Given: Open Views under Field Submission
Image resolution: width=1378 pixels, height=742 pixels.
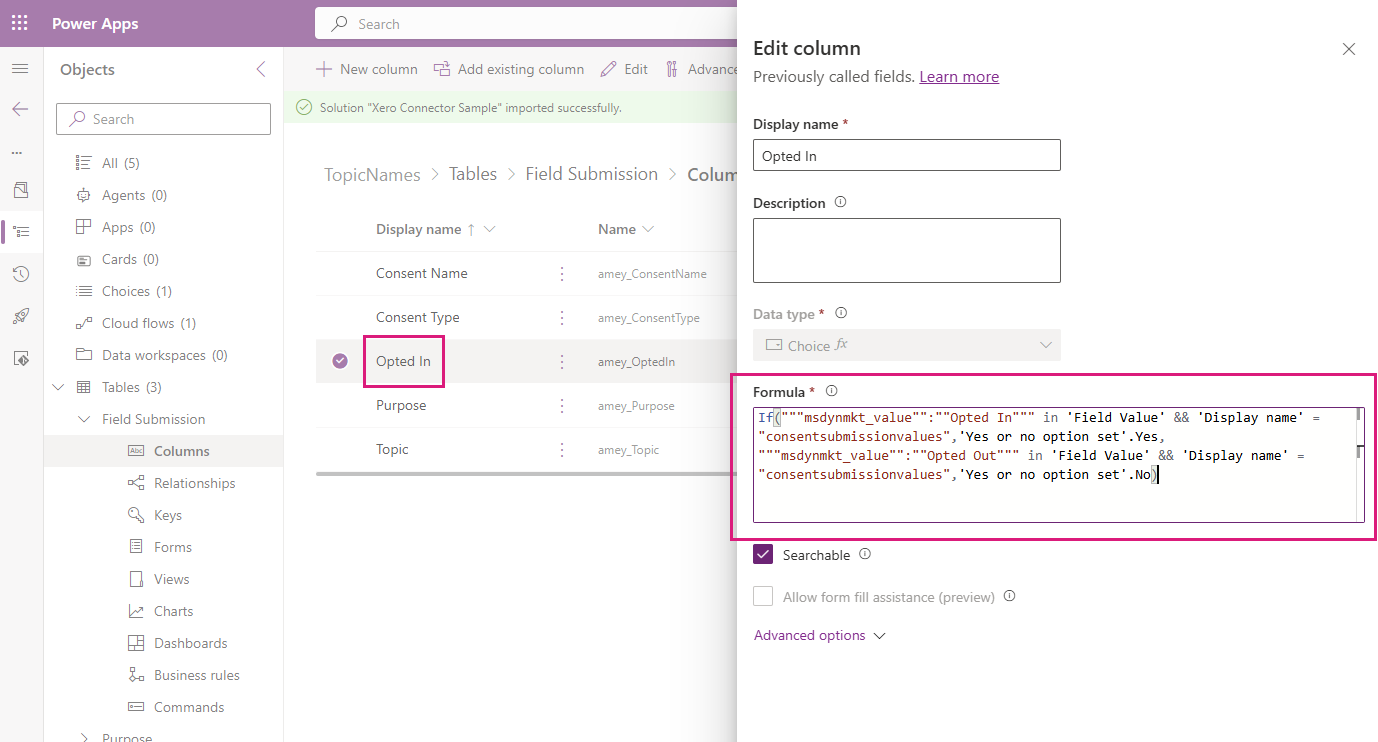Looking at the screenshot, I should 171,579.
